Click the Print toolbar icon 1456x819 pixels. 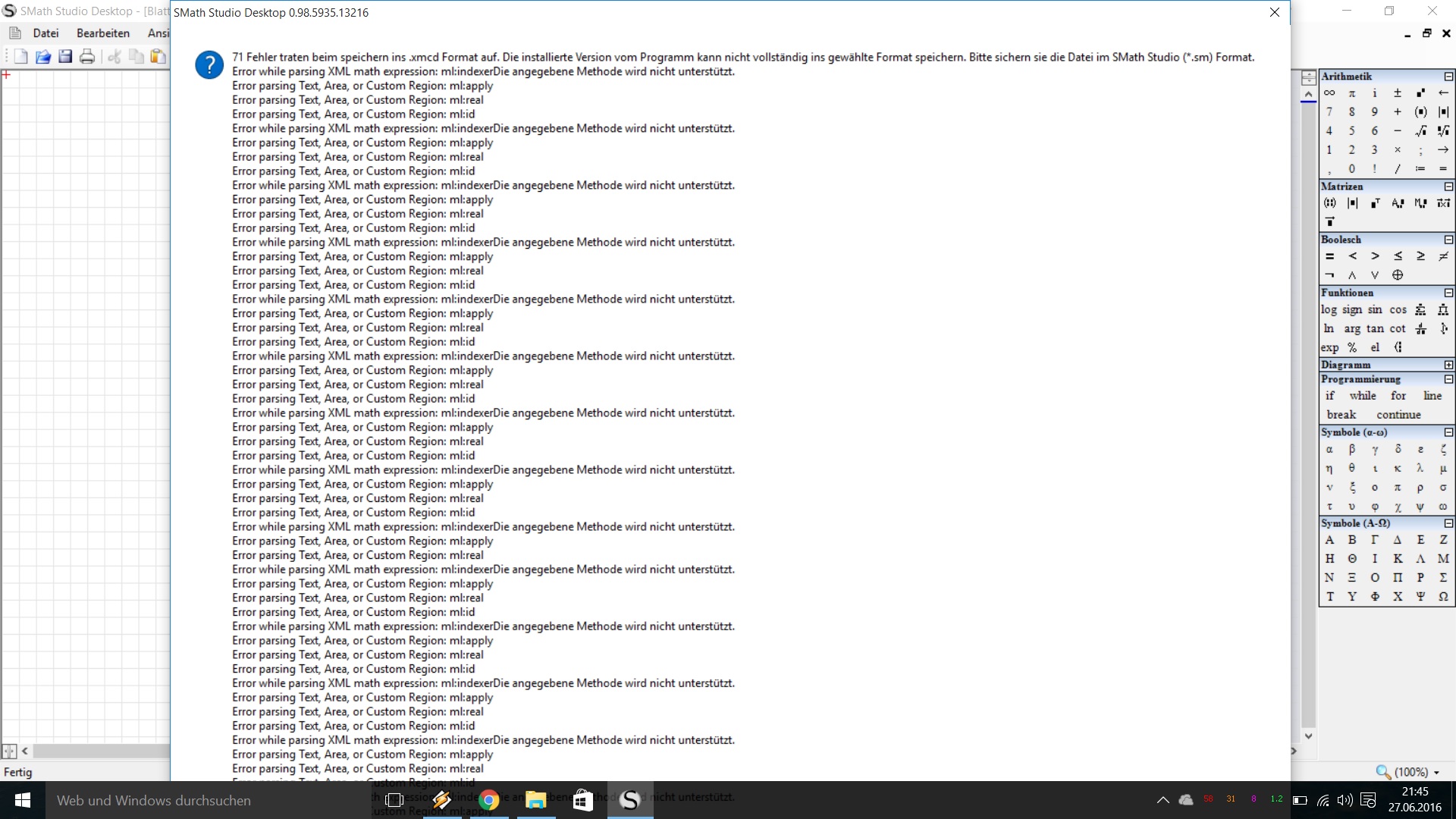pyautogui.click(x=87, y=57)
